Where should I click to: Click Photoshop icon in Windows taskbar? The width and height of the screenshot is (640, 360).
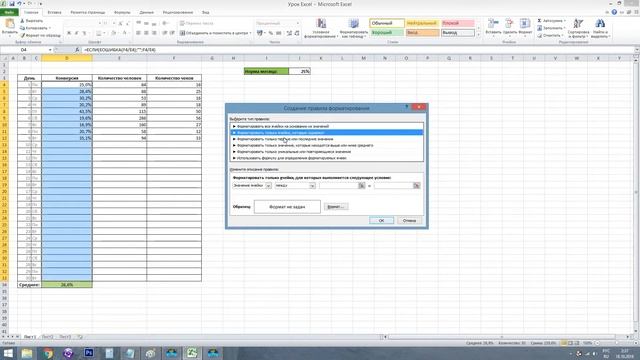point(89,353)
